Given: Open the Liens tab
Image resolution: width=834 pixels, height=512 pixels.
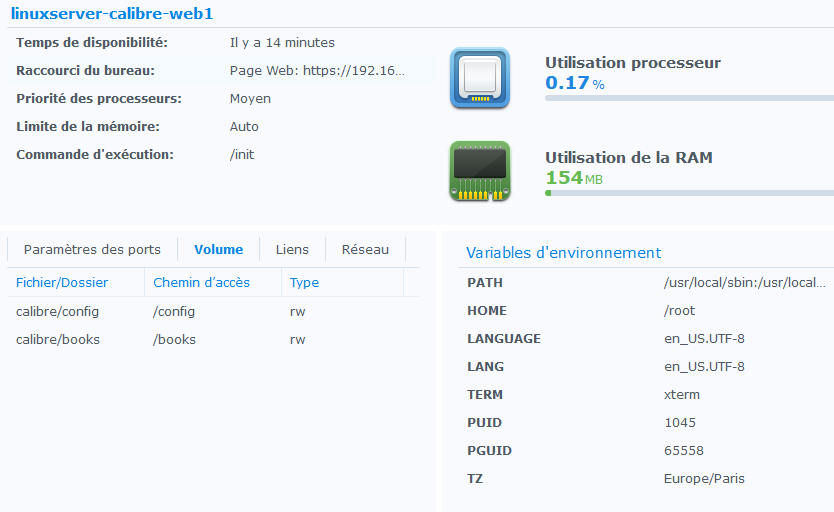Looking at the screenshot, I should 292,249.
